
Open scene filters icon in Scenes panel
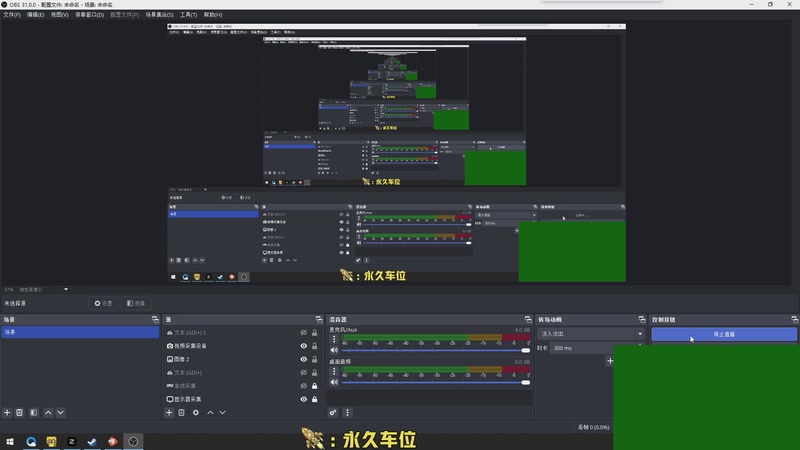pyautogui.click(x=34, y=412)
